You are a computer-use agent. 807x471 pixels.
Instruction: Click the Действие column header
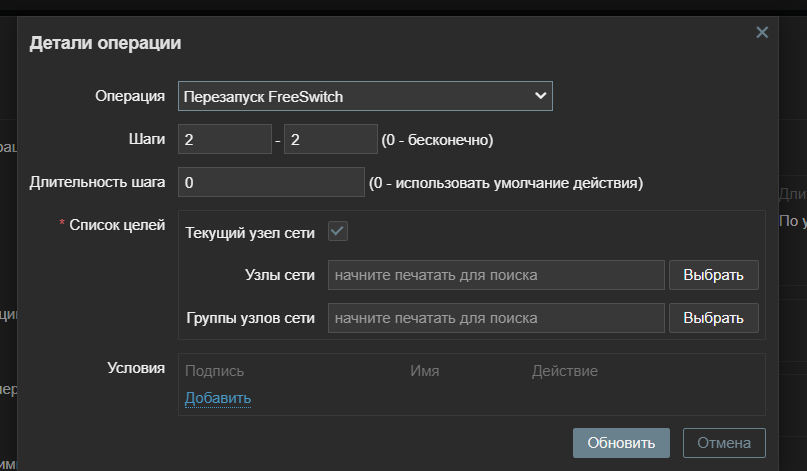[x=565, y=371]
